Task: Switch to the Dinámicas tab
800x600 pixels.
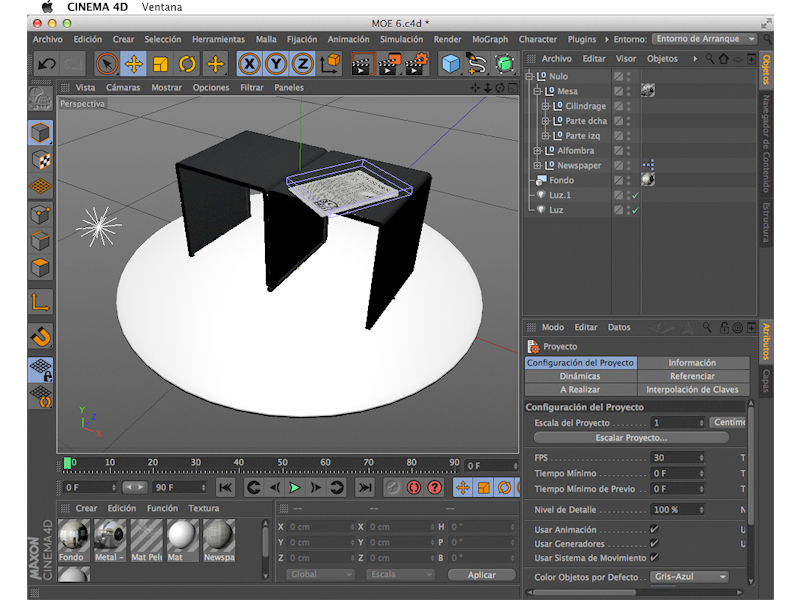Action: tap(580, 376)
